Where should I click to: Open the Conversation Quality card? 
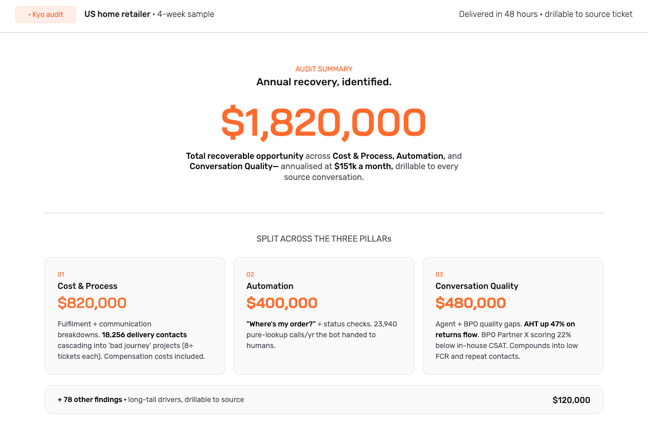coord(513,316)
